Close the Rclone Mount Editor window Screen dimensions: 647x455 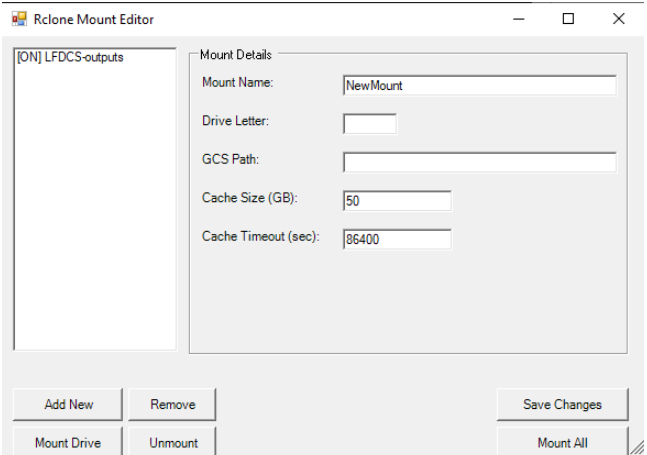click(x=618, y=19)
